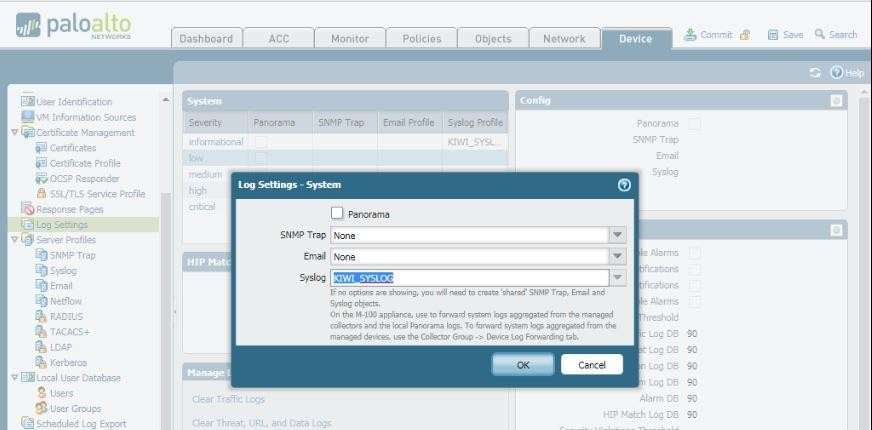This screenshot has width=872, height=430.
Task: Open the SNMP Trap dropdown
Action: (618, 236)
